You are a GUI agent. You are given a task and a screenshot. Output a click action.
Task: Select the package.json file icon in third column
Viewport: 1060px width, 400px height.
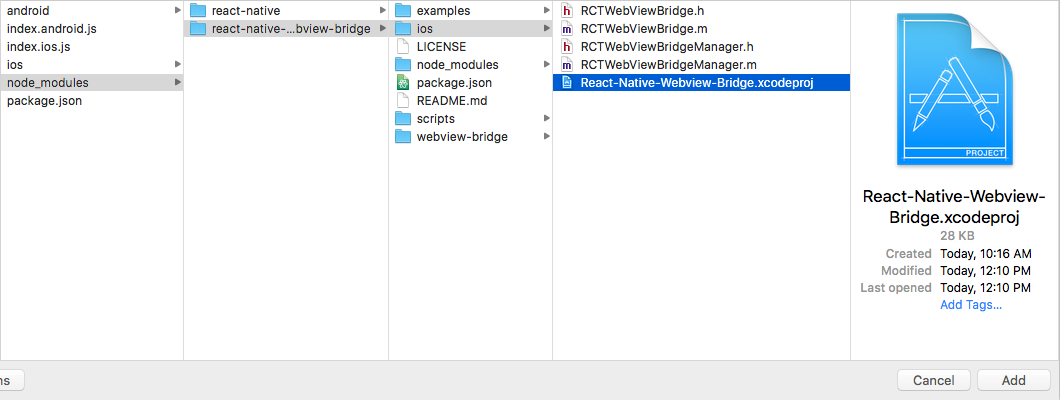point(403,82)
